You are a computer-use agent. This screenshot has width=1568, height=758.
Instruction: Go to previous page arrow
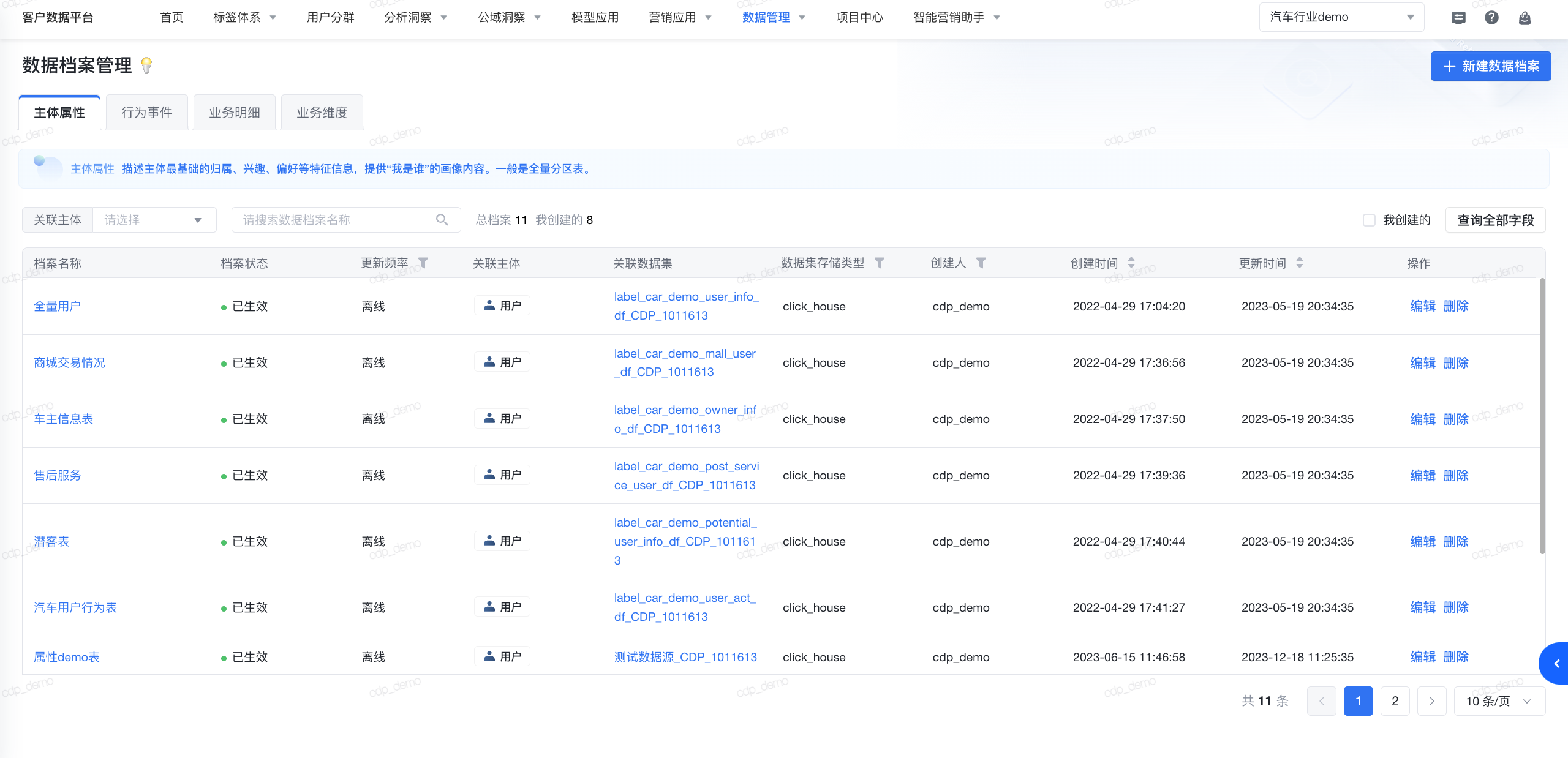click(1322, 701)
